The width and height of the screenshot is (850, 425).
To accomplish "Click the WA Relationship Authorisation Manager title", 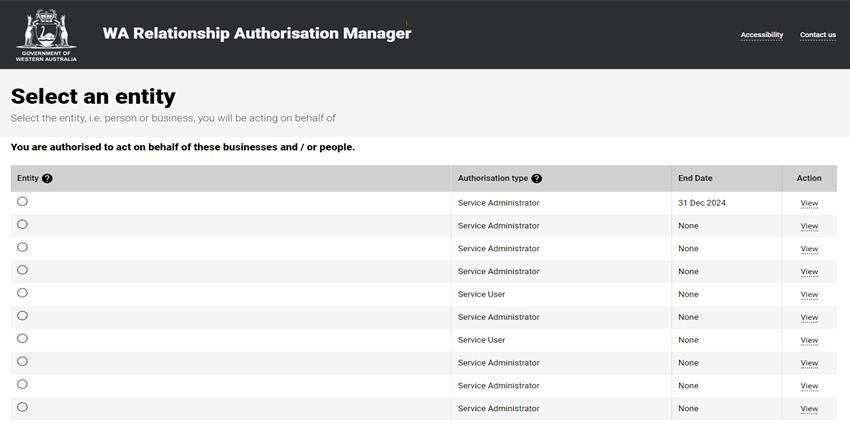I will tap(257, 34).
